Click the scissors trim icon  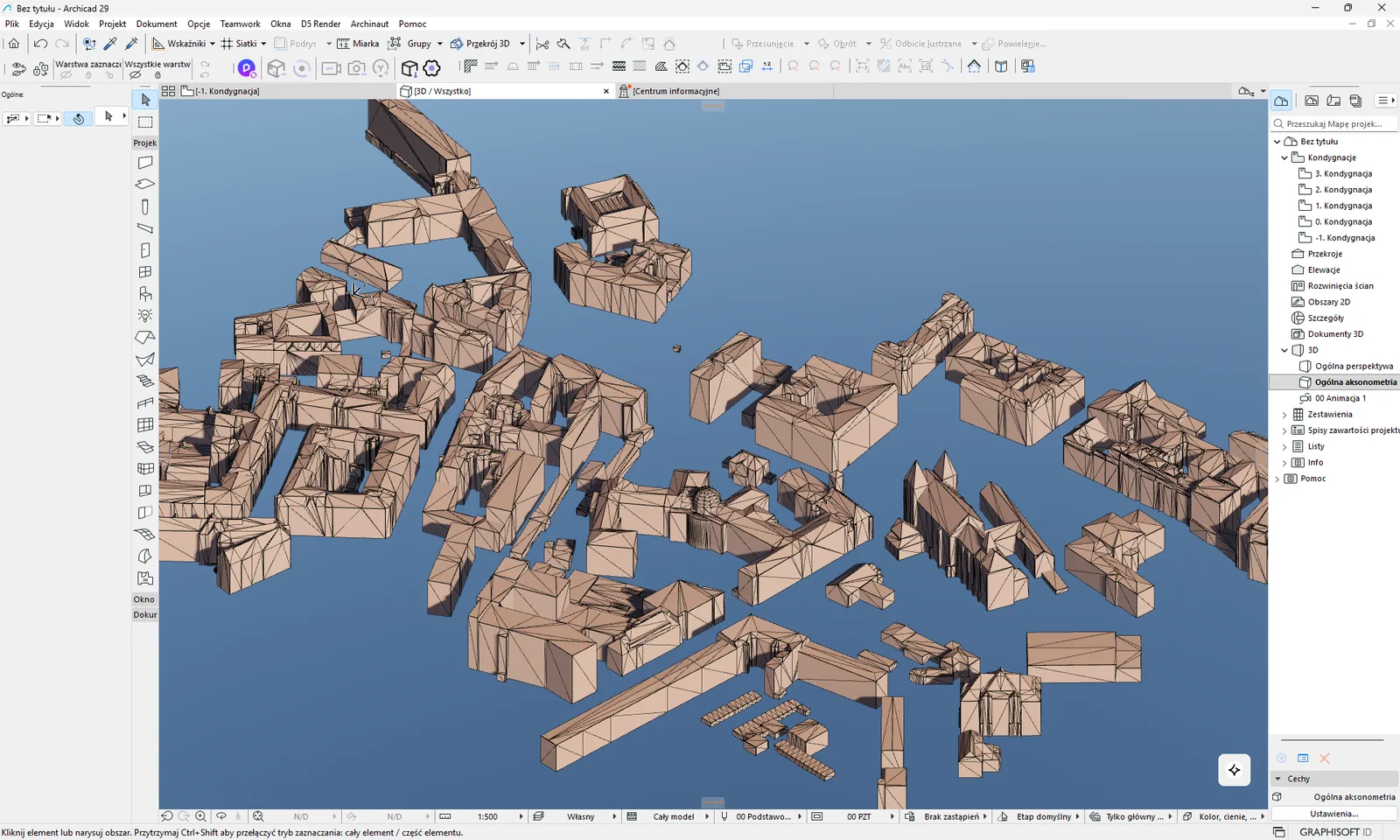click(x=542, y=44)
